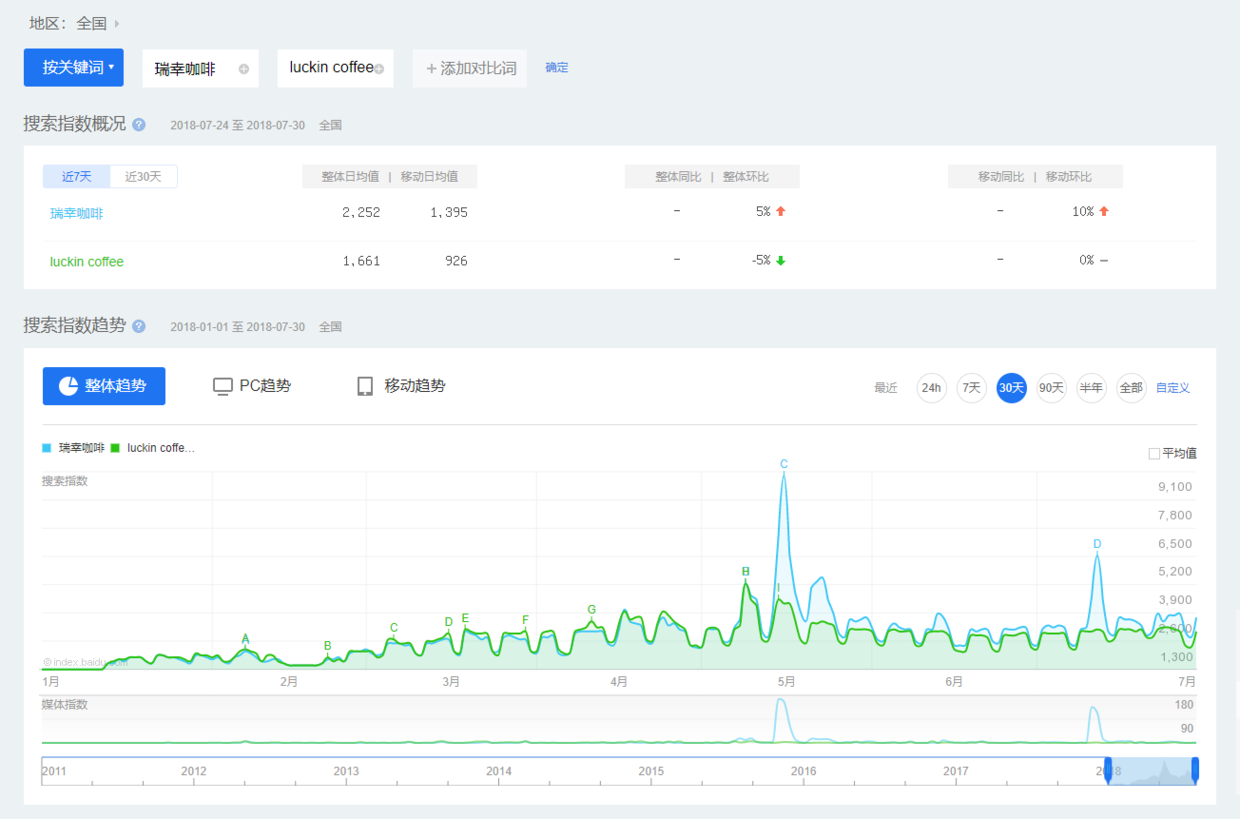Click help icon next to 搜索指数趋势

pos(139,326)
